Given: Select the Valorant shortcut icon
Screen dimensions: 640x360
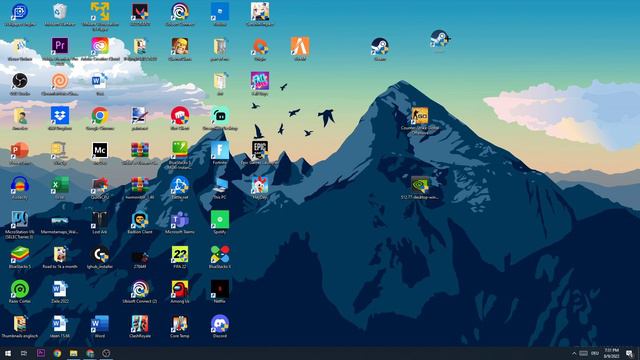Looking at the screenshot, I should [x=140, y=12].
